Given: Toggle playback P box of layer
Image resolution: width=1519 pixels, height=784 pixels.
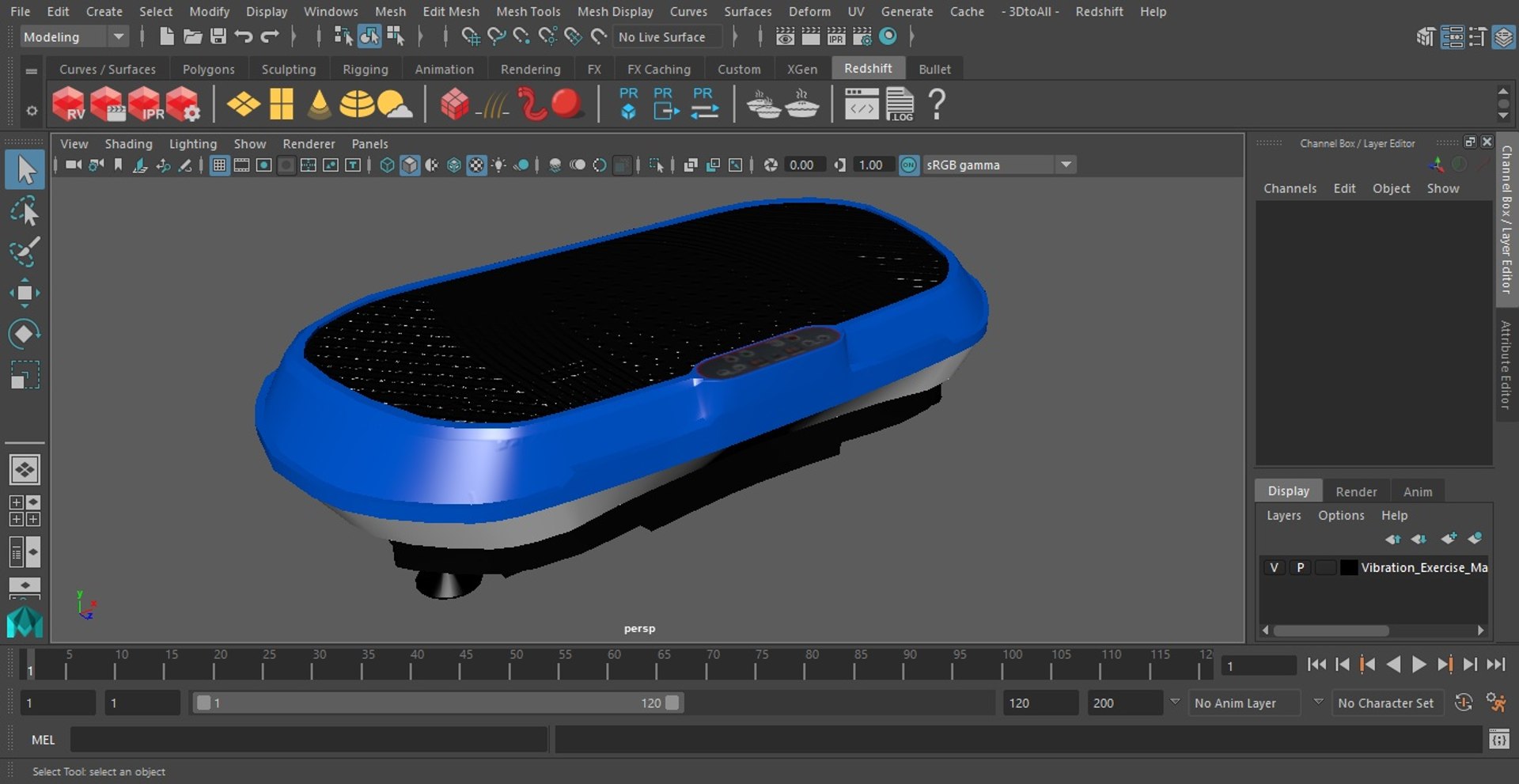Looking at the screenshot, I should click(x=1300, y=567).
